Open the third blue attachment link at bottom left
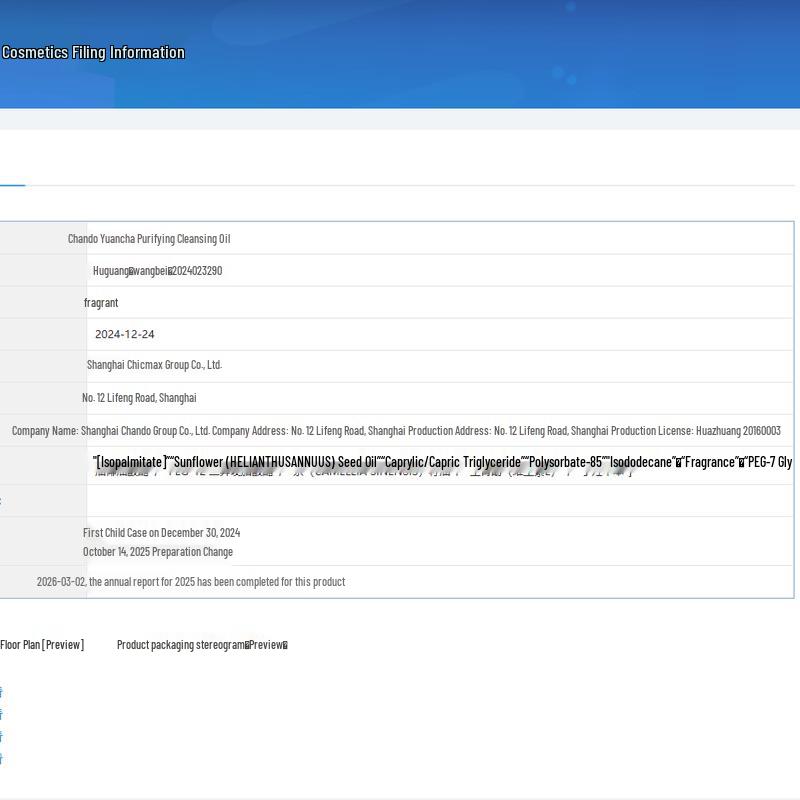This screenshot has height=800, width=800. coord(1,736)
